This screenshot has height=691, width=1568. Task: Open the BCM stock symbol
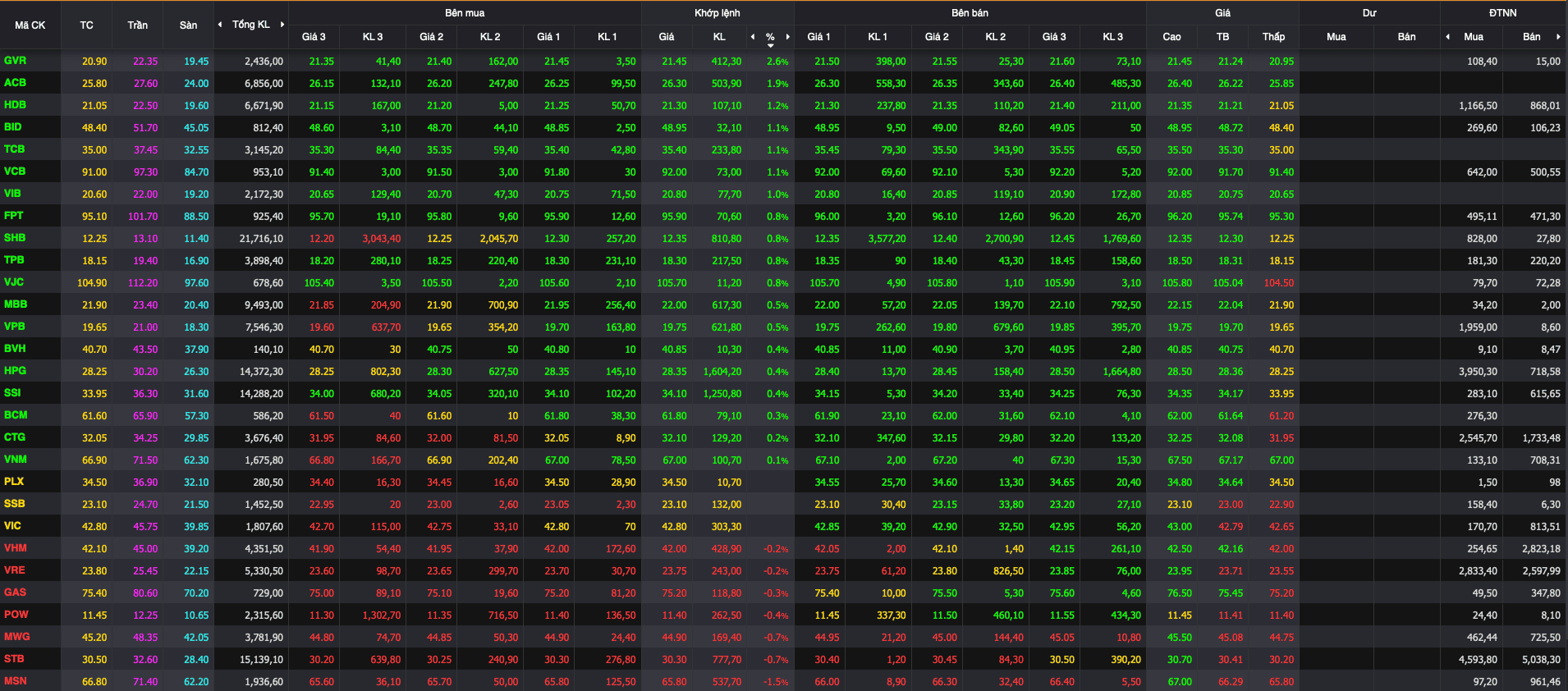pyautogui.click(x=16, y=415)
